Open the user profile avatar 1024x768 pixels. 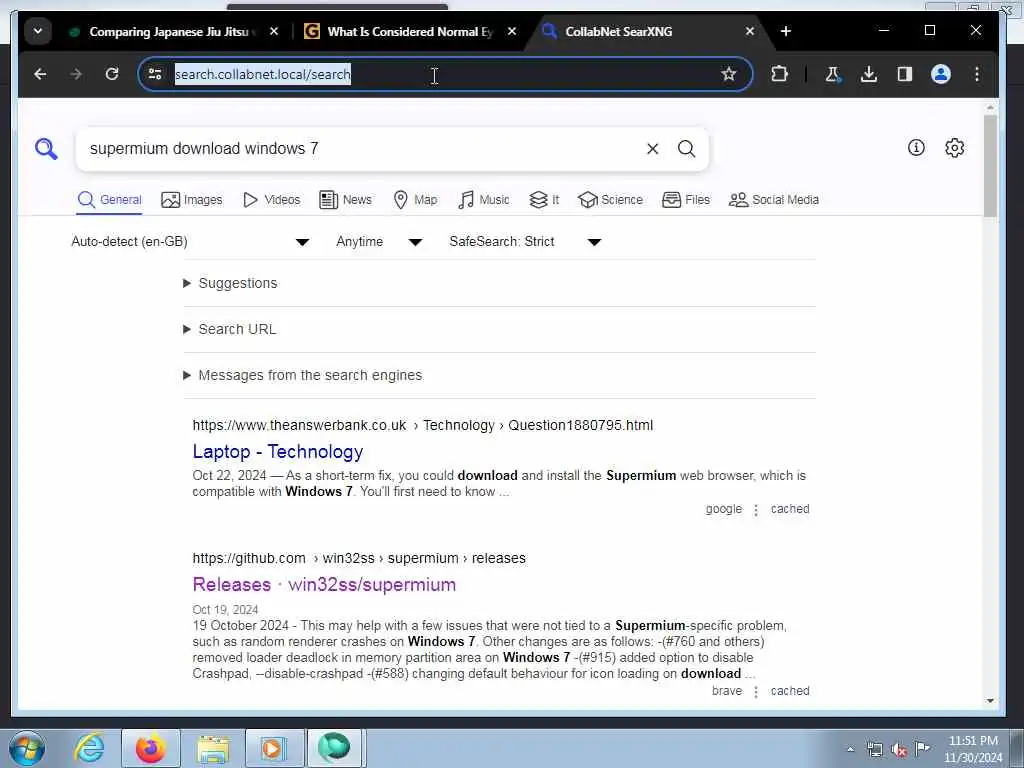tap(940, 74)
